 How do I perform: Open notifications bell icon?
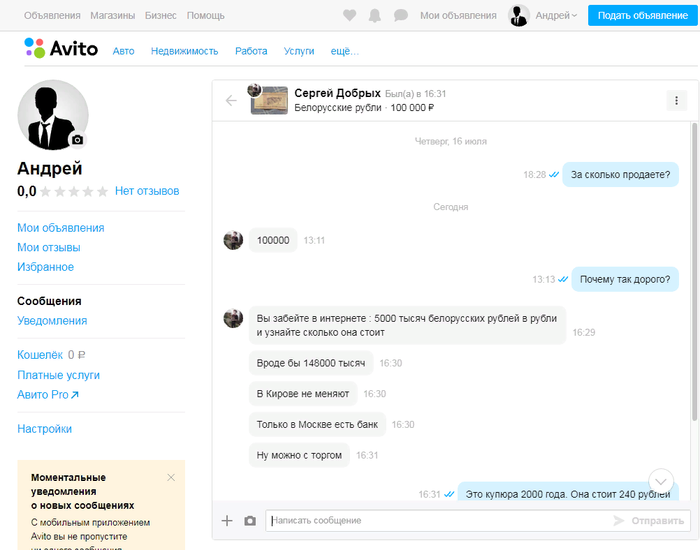pos(375,16)
